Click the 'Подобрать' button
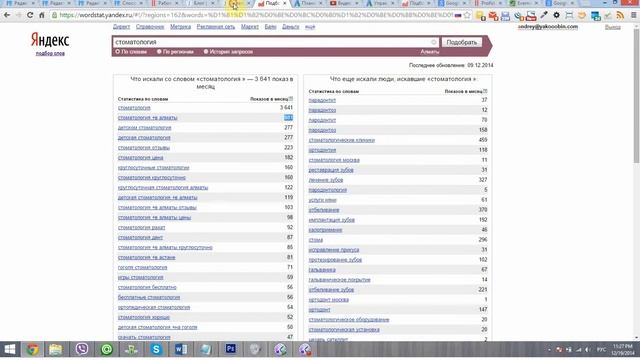Viewport: 640px width, 360px height. click(462, 42)
